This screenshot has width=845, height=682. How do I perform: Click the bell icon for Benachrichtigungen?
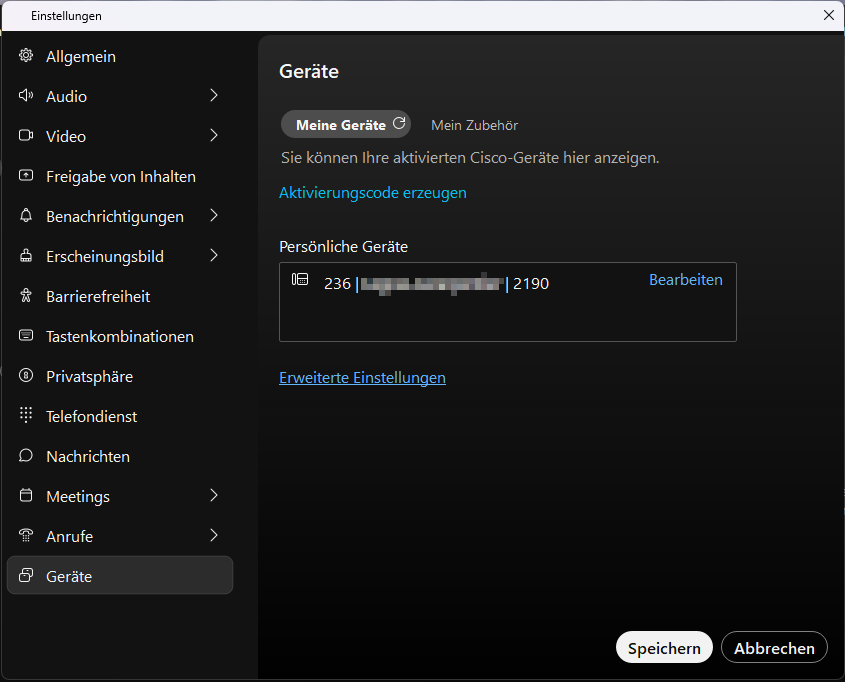[x=26, y=216]
